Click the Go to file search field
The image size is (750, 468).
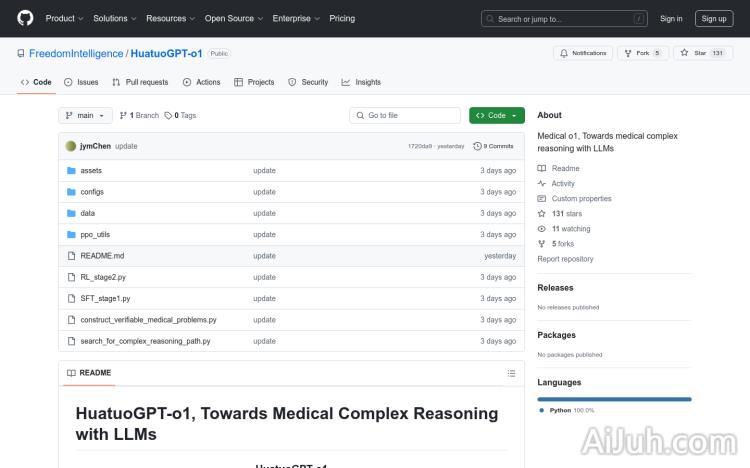[x=405, y=116]
